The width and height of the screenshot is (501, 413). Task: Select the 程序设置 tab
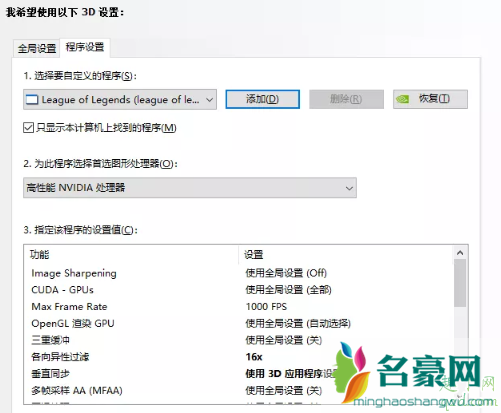85,47
